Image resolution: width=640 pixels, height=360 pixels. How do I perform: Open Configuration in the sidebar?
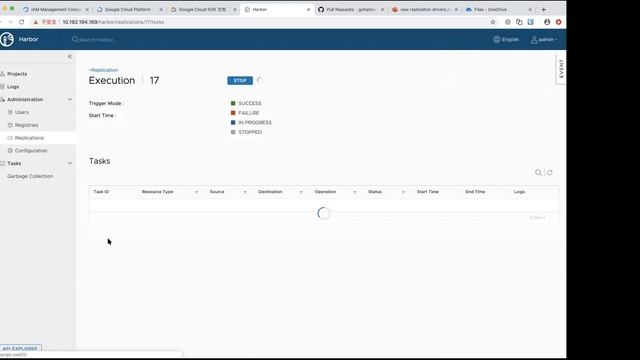point(31,151)
